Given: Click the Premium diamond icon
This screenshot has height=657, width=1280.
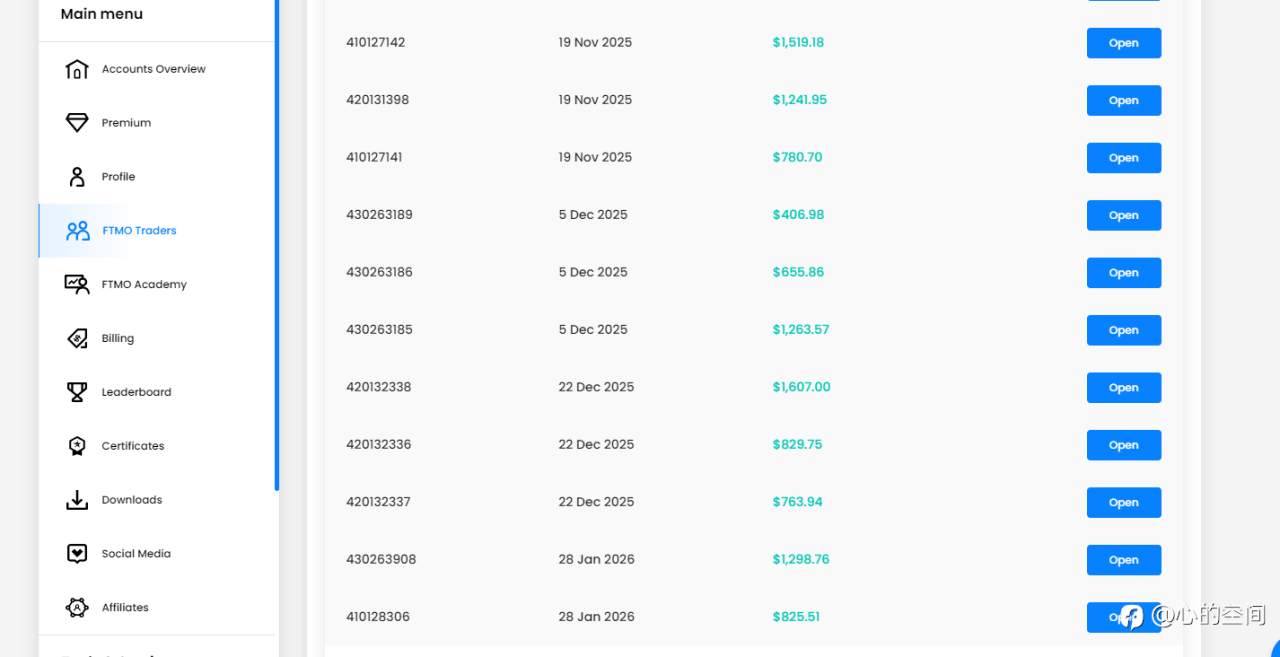Looking at the screenshot, I should point(77,123).
